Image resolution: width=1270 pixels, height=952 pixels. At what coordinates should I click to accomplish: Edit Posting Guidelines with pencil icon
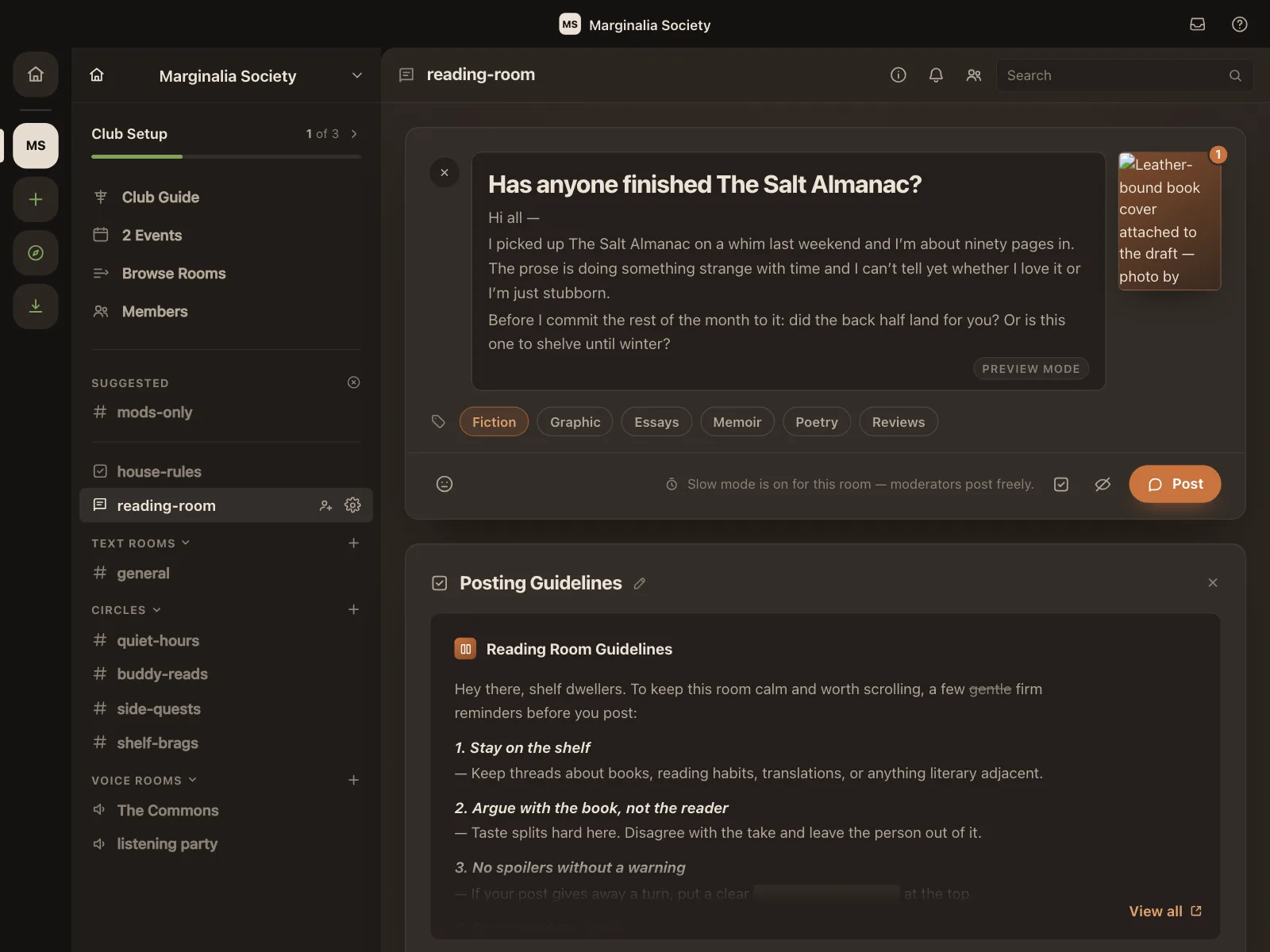tap(640, 583)
